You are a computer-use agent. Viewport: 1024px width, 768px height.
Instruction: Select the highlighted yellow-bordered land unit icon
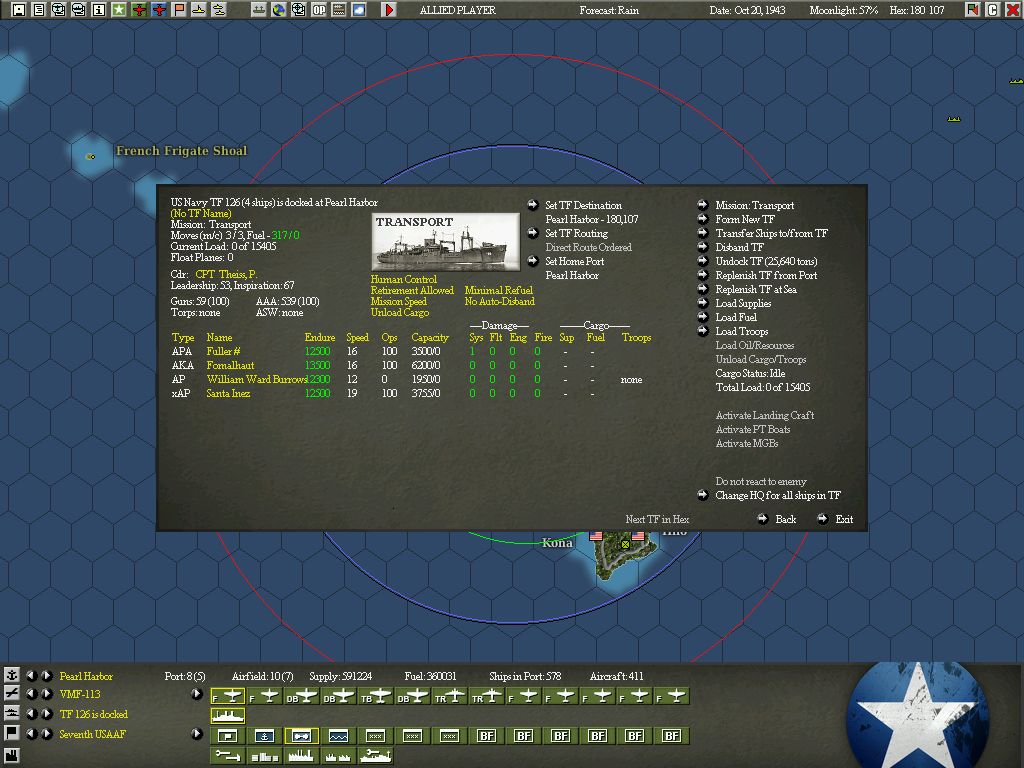[301, 736]
